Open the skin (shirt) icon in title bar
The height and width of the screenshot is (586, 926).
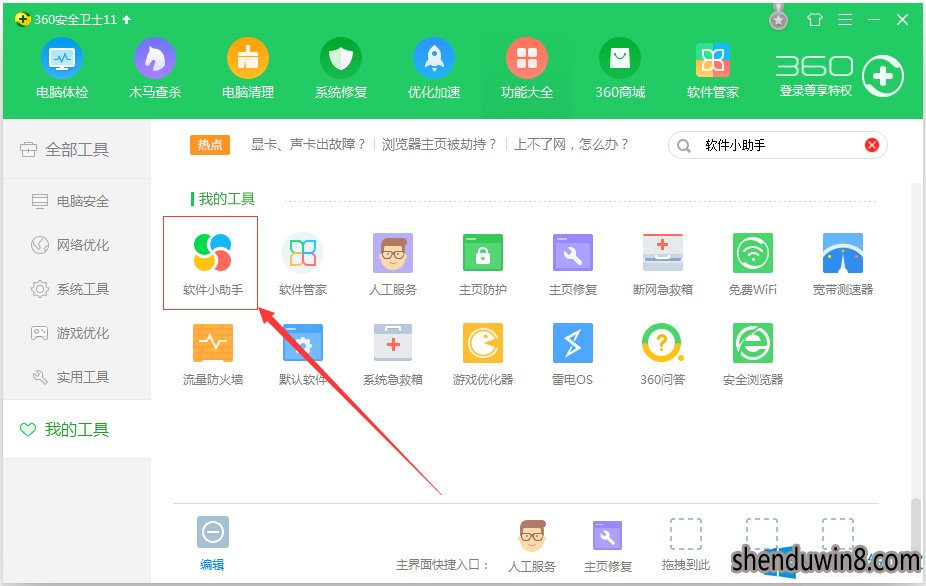814,19
